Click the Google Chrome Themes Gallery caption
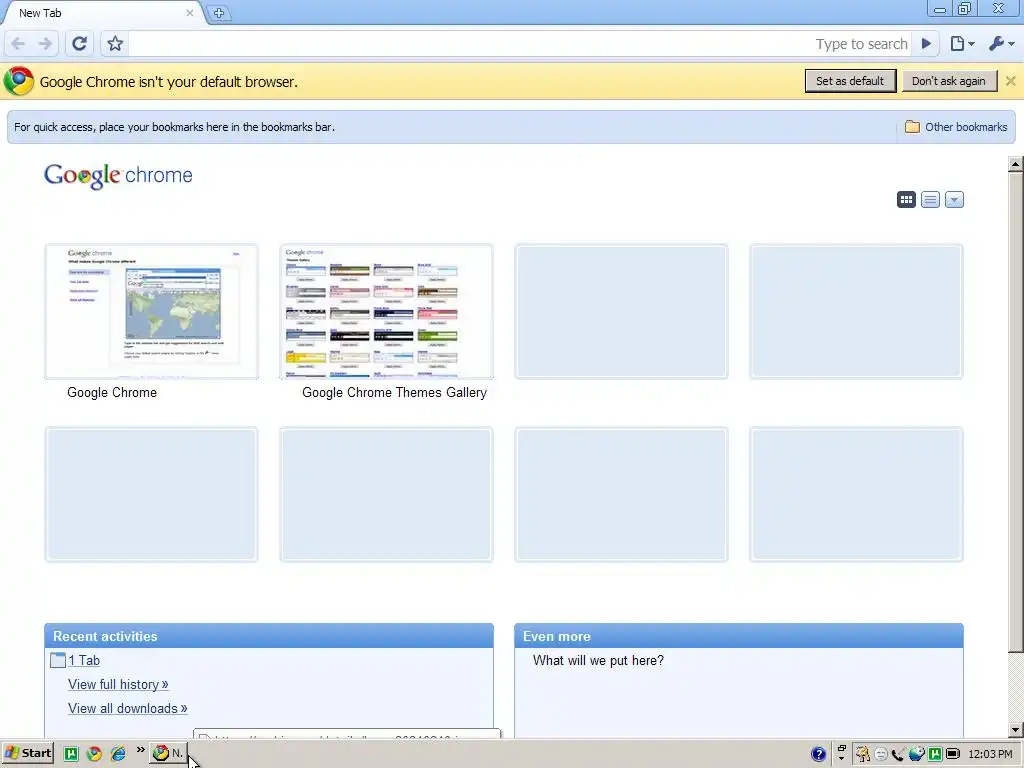 [394, 392]
